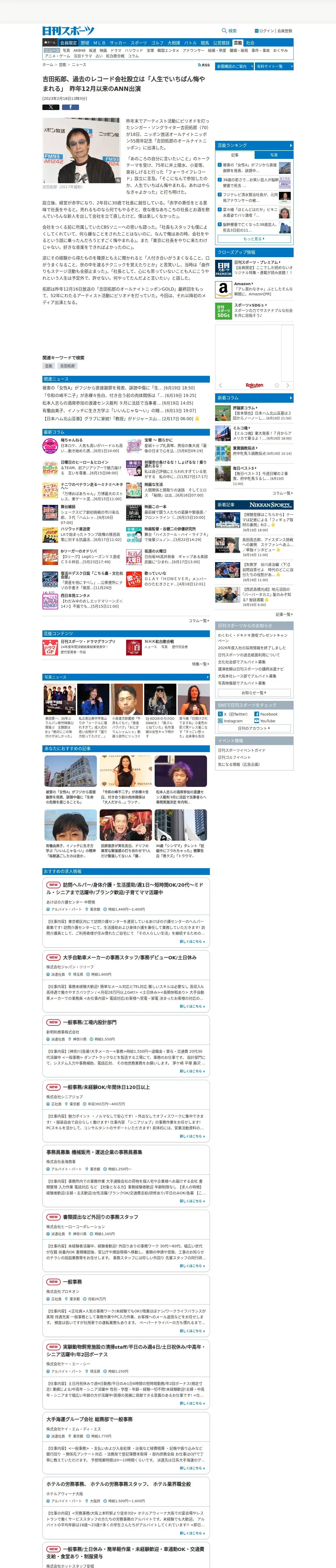Open first 写真ニュース photo thumbnail
The width and height of the screenshot is (336, 1568).
(59, 699)
